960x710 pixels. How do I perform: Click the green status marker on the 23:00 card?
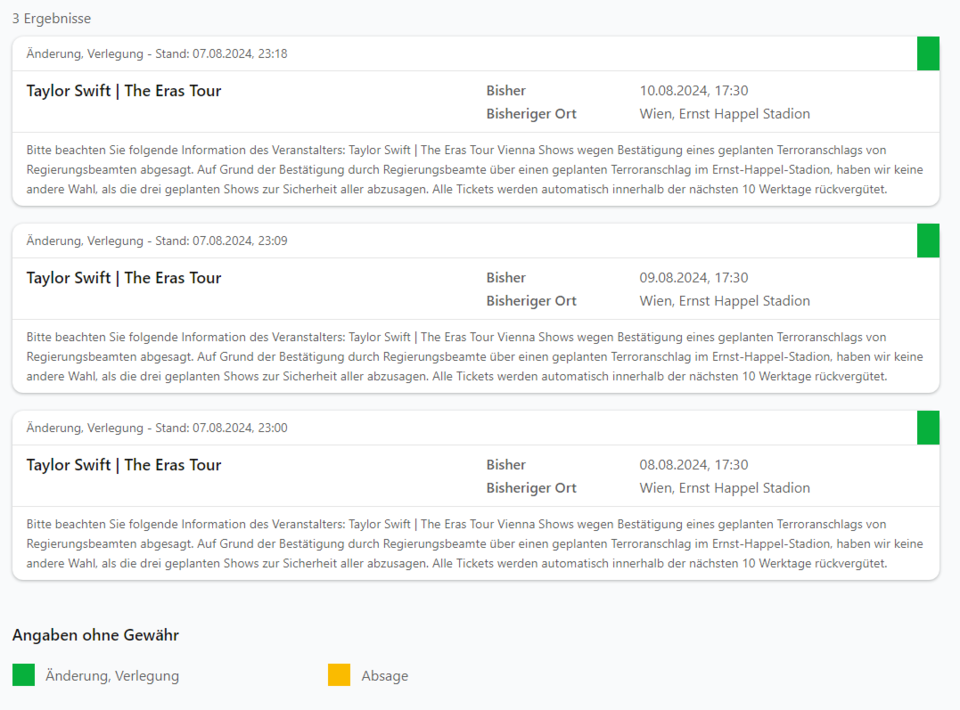coord(928,427)
